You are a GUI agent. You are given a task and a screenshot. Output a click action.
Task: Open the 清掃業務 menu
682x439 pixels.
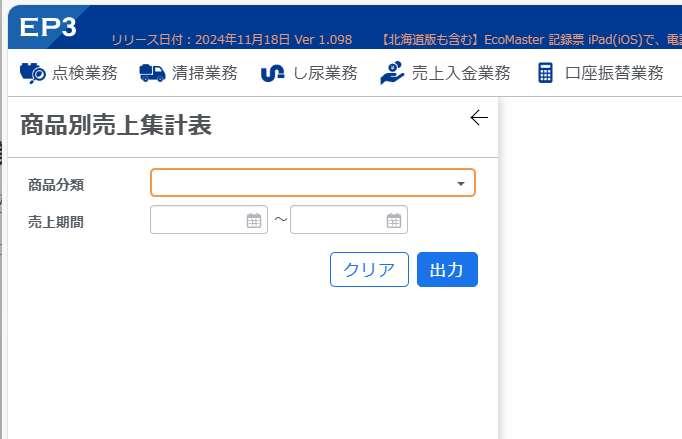(x=188, y=73)
